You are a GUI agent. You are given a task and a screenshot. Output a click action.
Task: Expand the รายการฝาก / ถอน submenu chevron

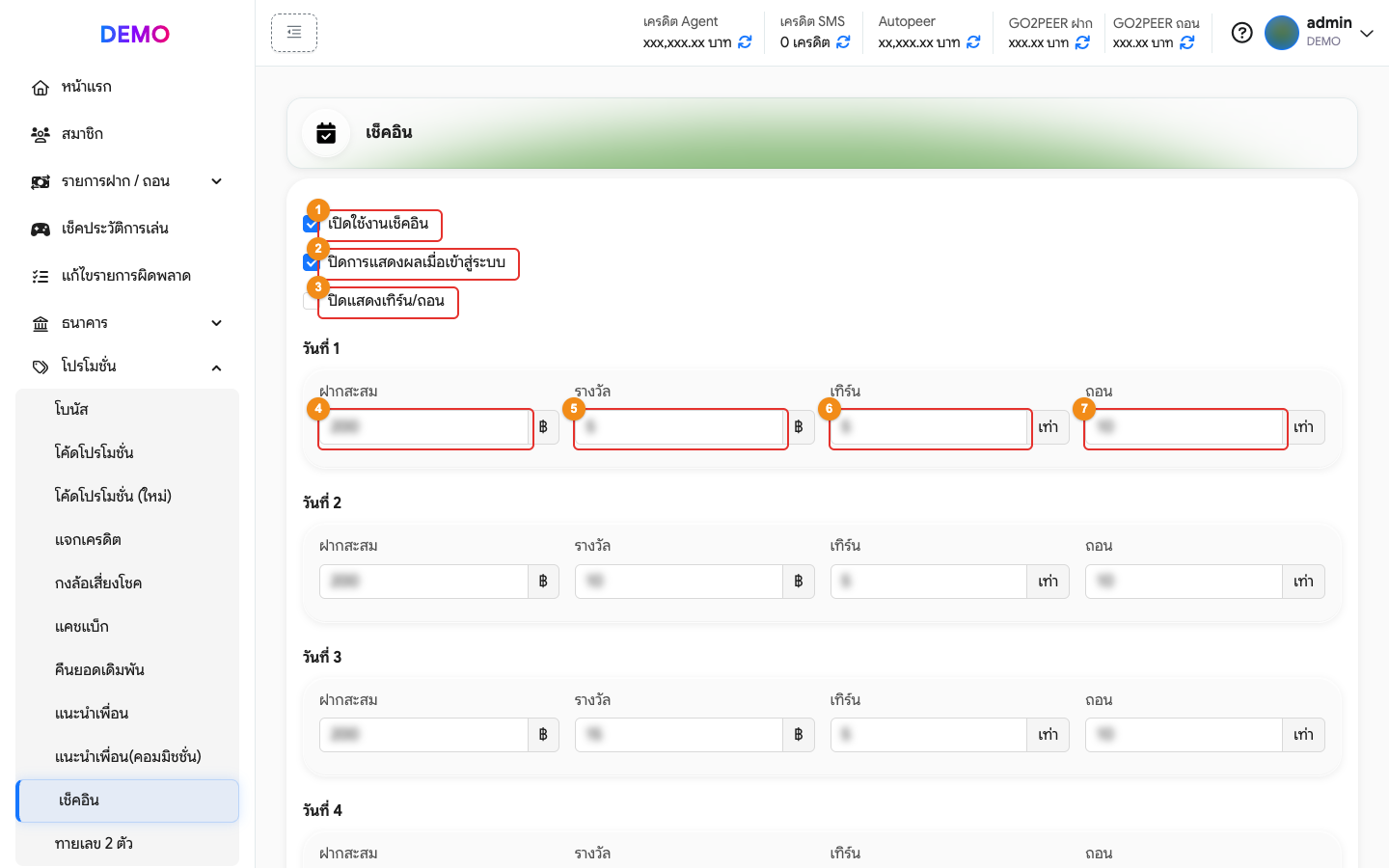(217, 181)
